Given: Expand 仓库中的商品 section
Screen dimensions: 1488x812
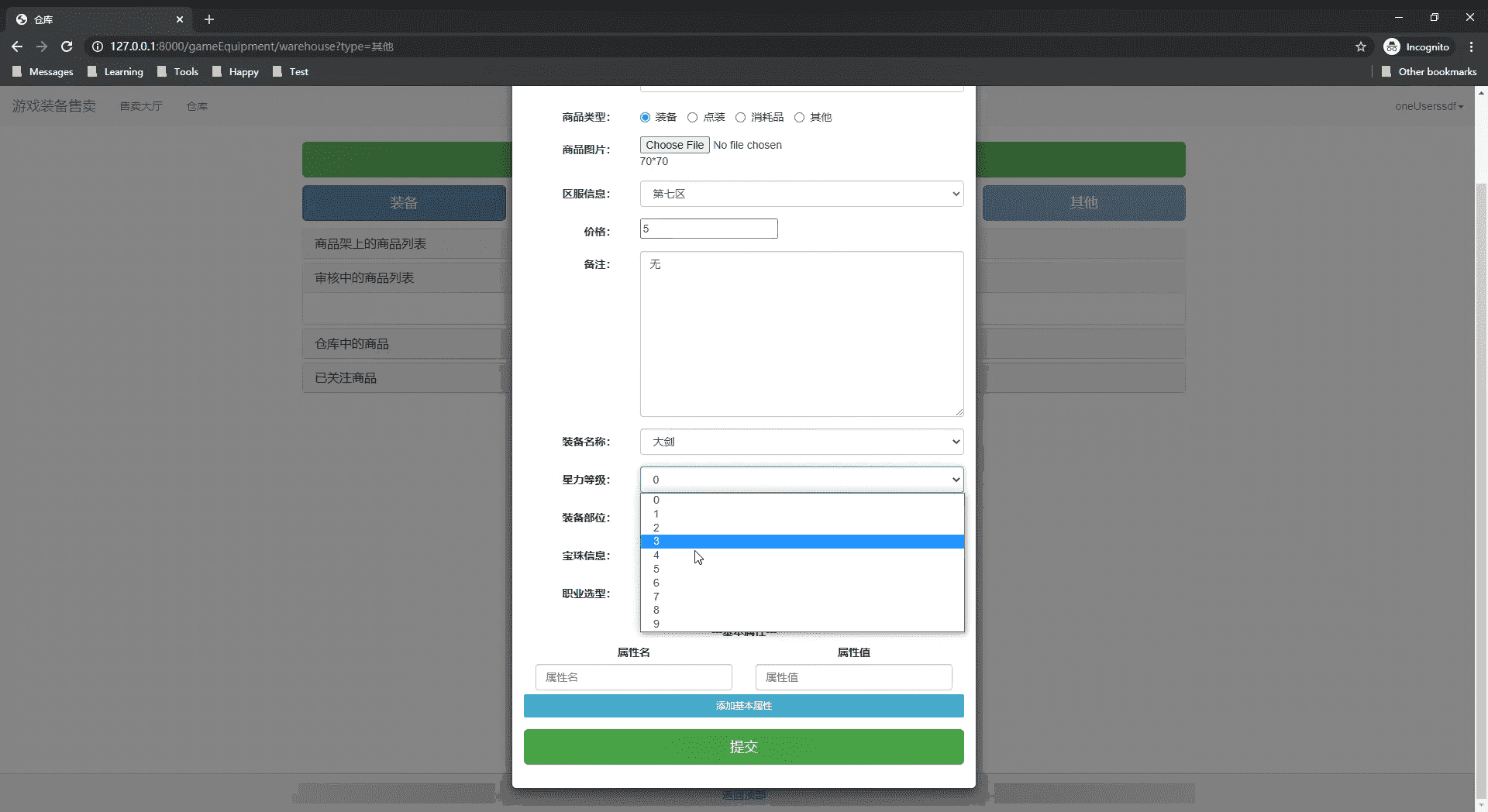Looking at the screenshot, I should pos(352,344).
